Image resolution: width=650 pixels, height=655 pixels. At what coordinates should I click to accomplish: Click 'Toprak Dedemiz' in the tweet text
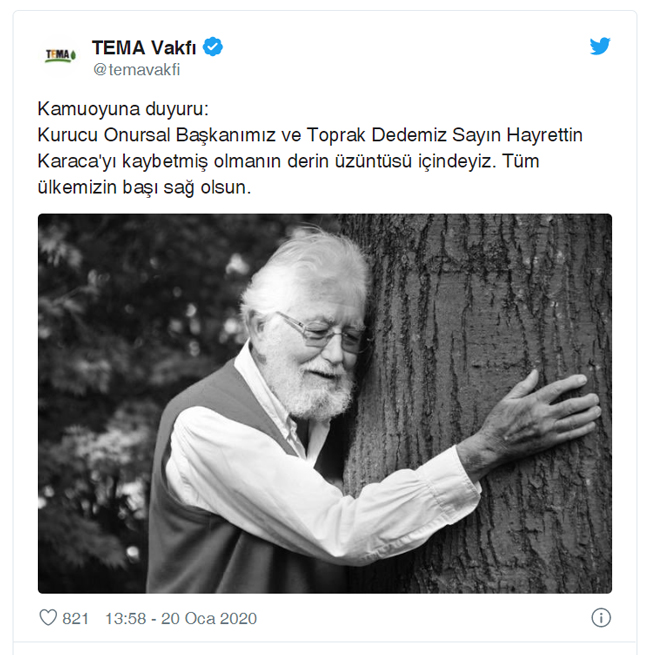click(x=376, y=135)
